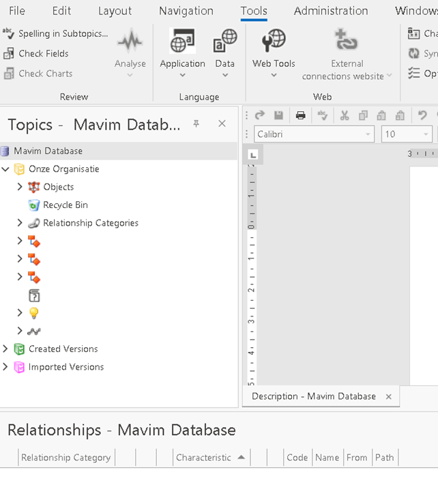This screenshot has width=438, height=504.
Task: Select the lightbulb tree icon
Action: (34, 313)
